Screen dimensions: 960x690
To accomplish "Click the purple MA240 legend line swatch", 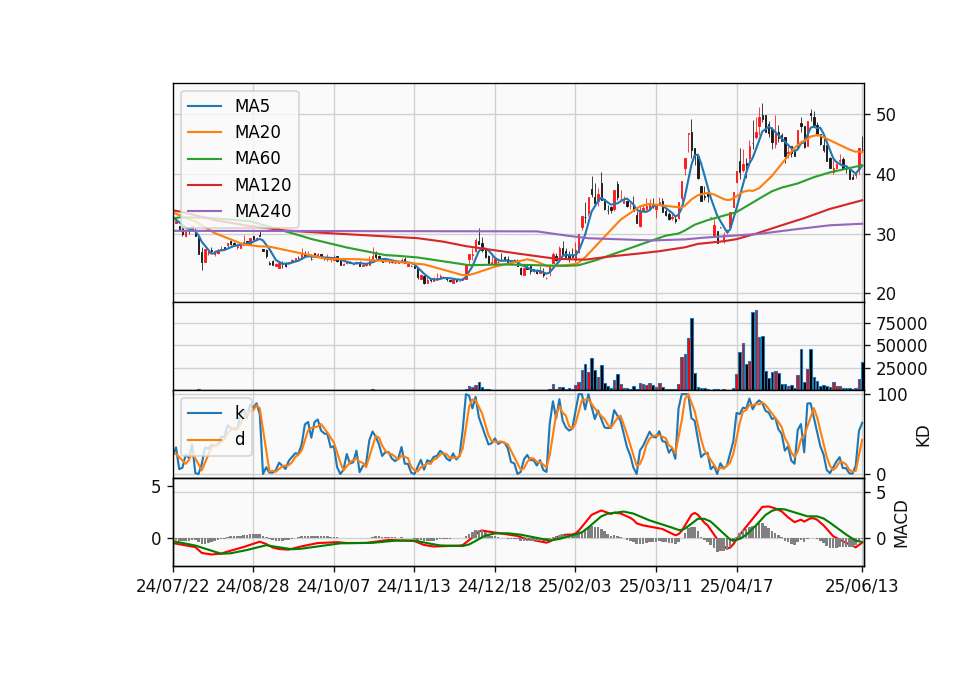I will pos(204,211).
